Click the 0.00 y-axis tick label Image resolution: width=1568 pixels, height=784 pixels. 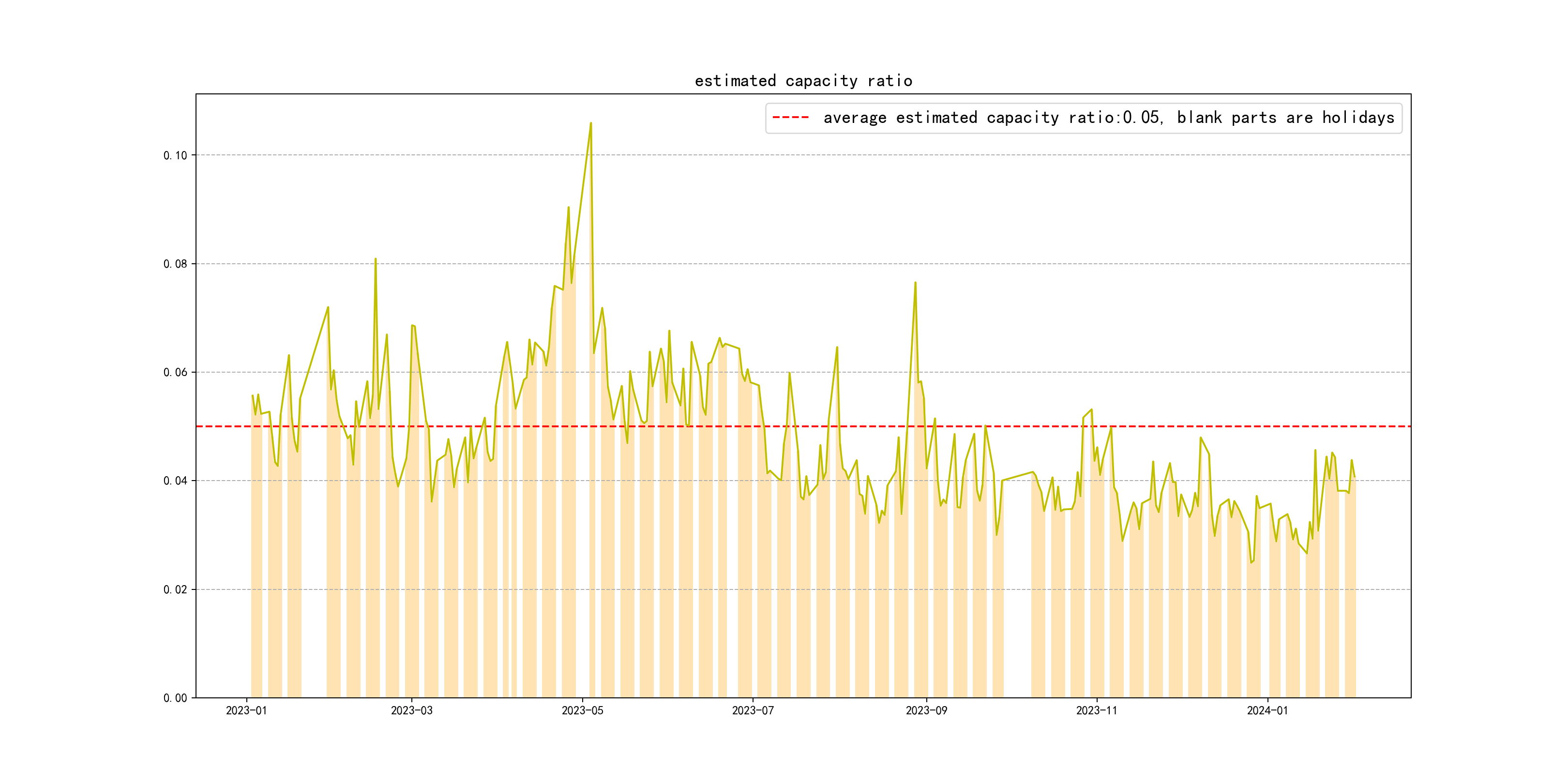175,697
